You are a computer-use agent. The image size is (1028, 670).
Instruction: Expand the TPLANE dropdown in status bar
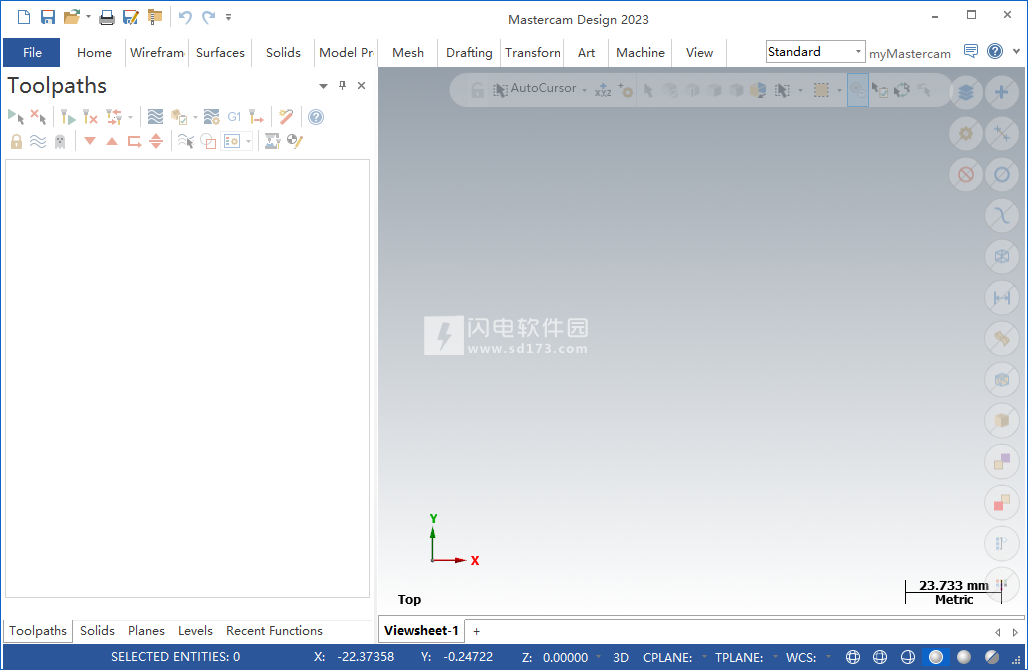point(775,657)
